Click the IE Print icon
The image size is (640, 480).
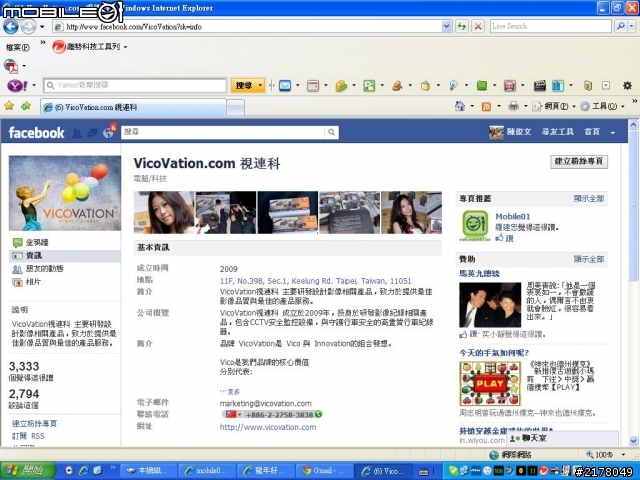pos(513,107)
